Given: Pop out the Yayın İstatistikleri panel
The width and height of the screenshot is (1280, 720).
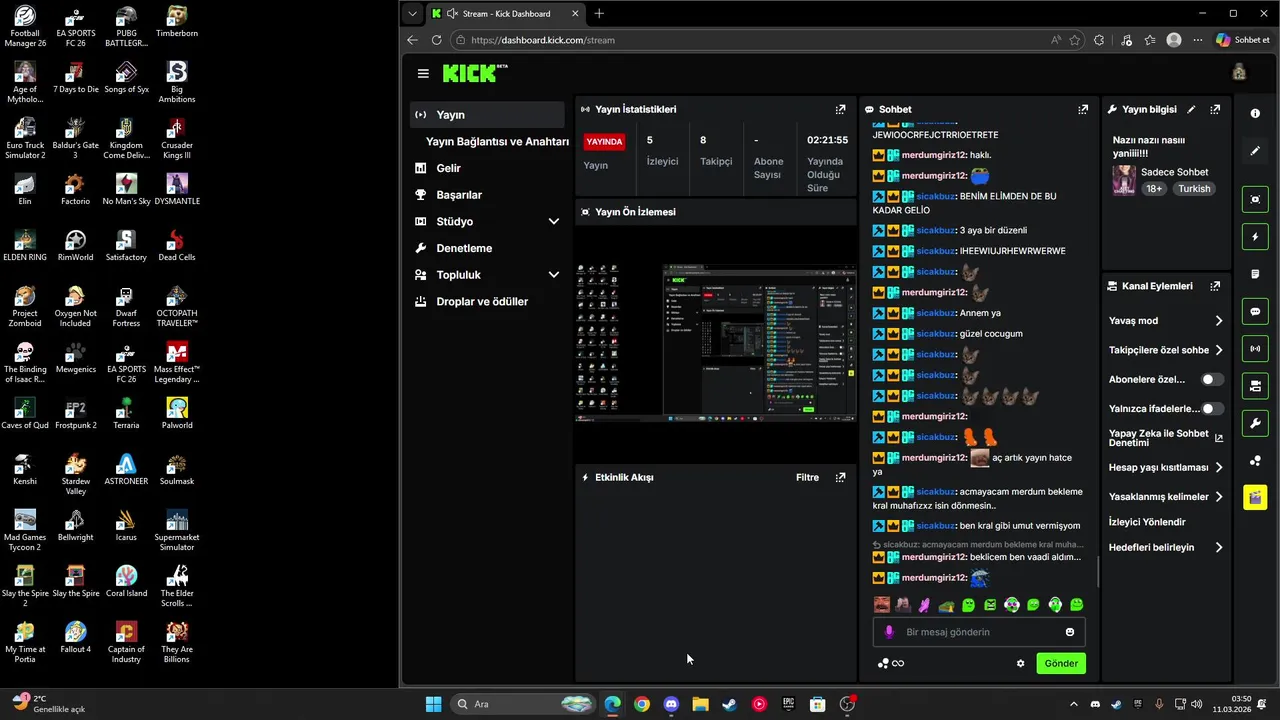Looking at the screenshot, I should 840,109.
